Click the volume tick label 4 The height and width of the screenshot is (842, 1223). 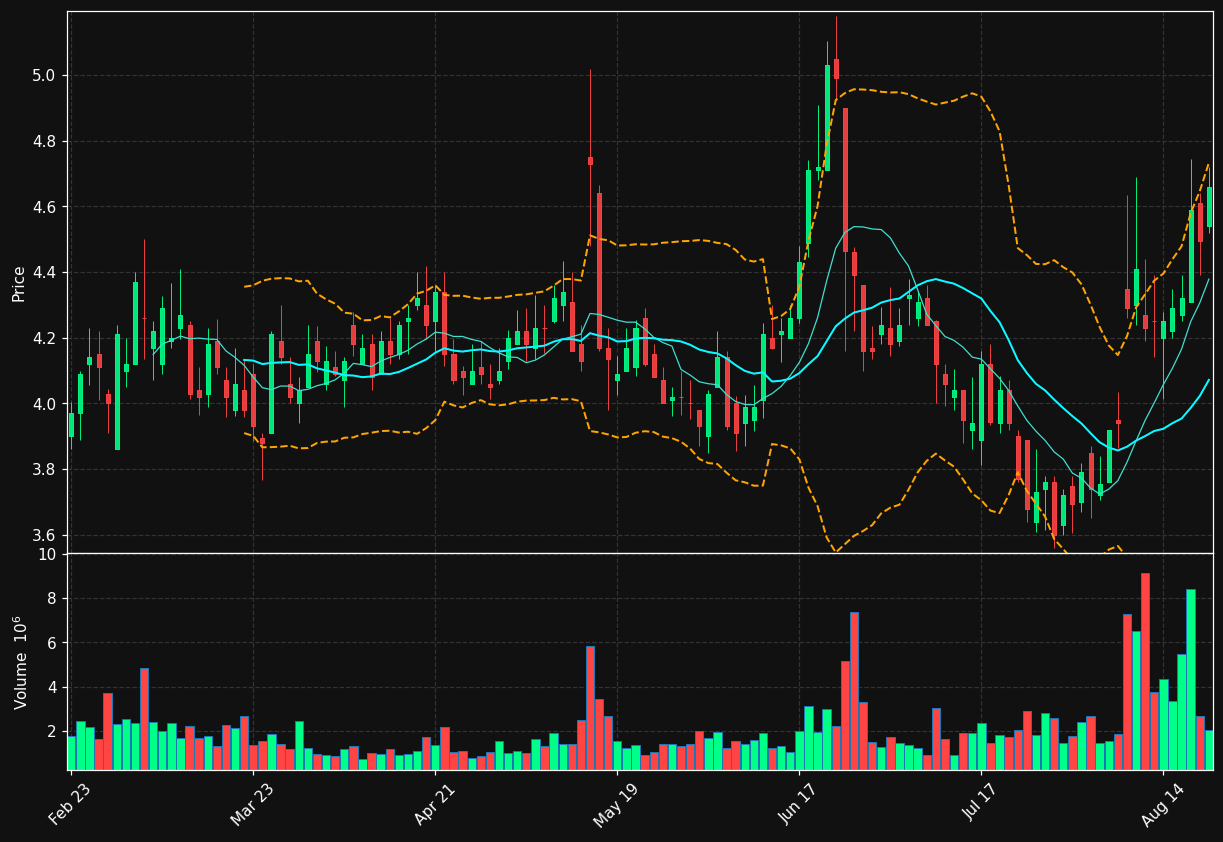(x=53, y=688)
